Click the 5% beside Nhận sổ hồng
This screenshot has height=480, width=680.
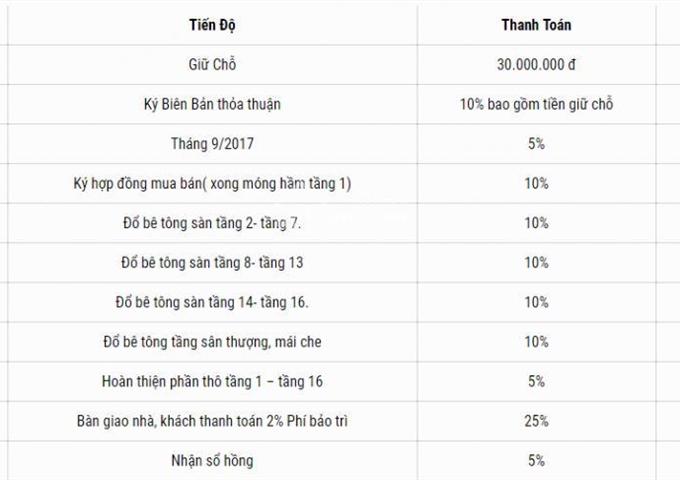(535, 460)
